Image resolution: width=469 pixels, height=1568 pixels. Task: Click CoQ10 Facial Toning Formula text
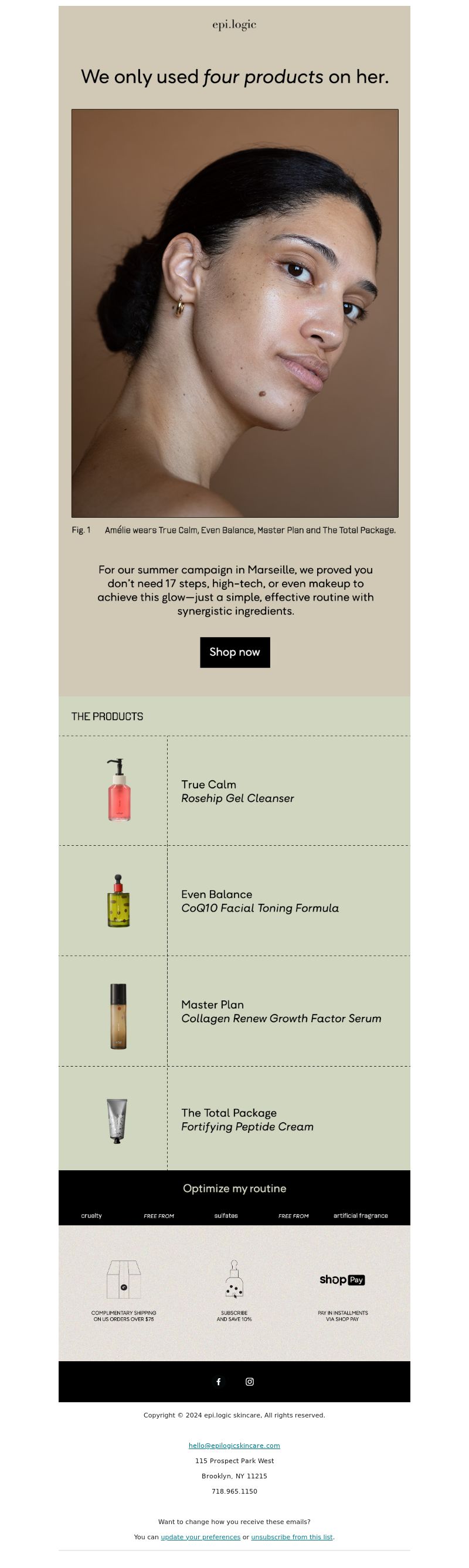260,908
